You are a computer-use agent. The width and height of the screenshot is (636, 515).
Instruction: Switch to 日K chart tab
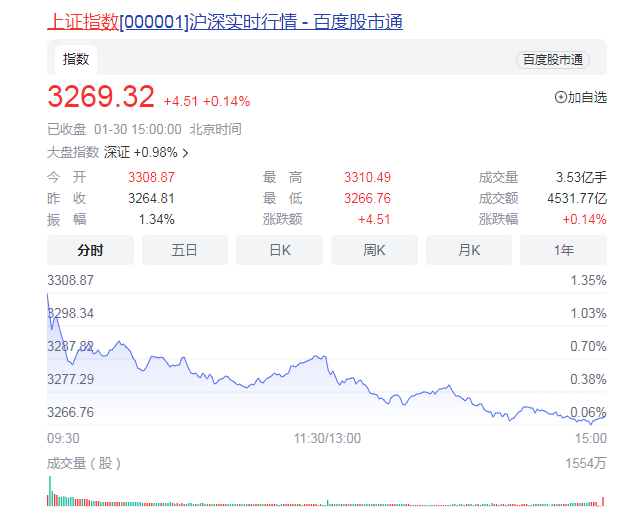(x=279, y=250)
